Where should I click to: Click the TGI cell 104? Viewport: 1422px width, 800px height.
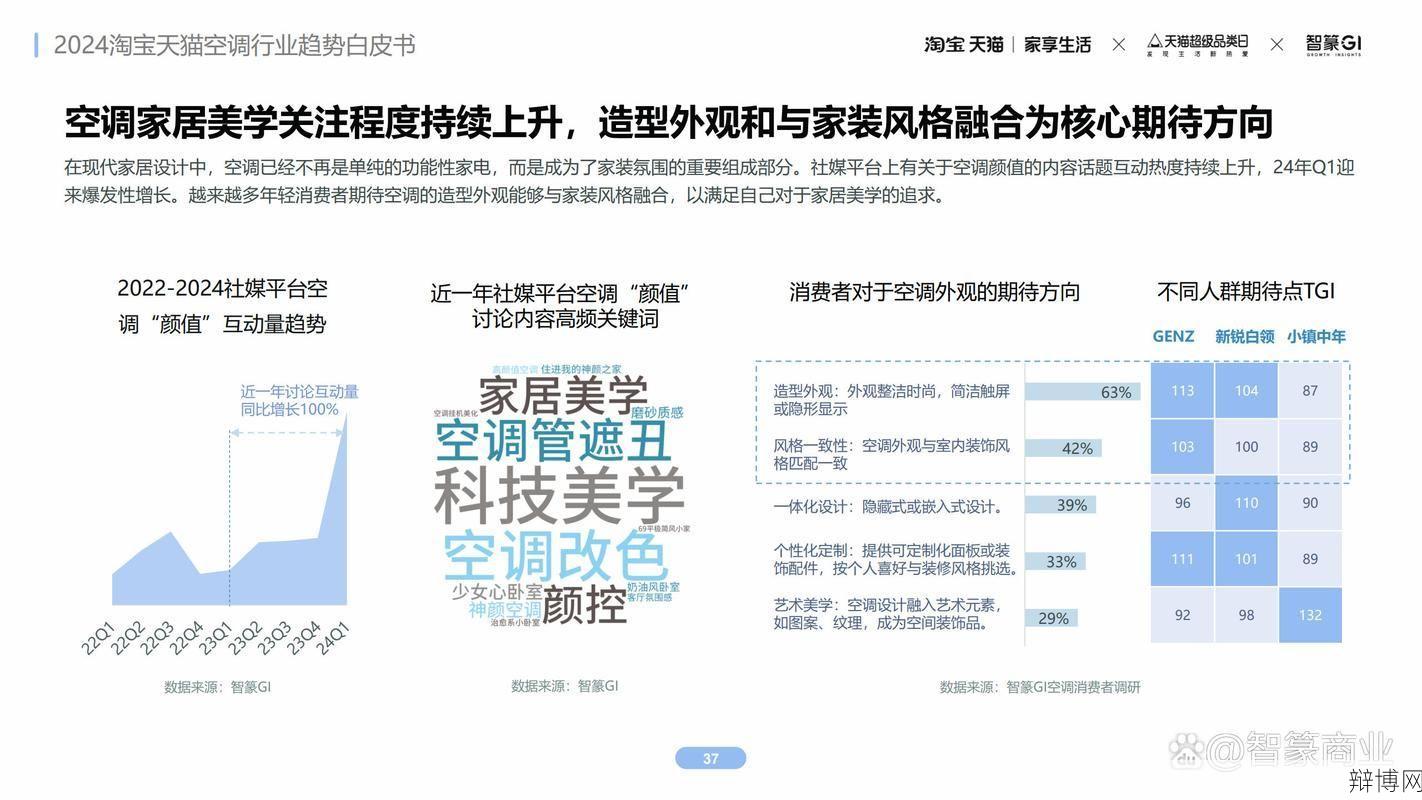click(x=1246, y=391)
